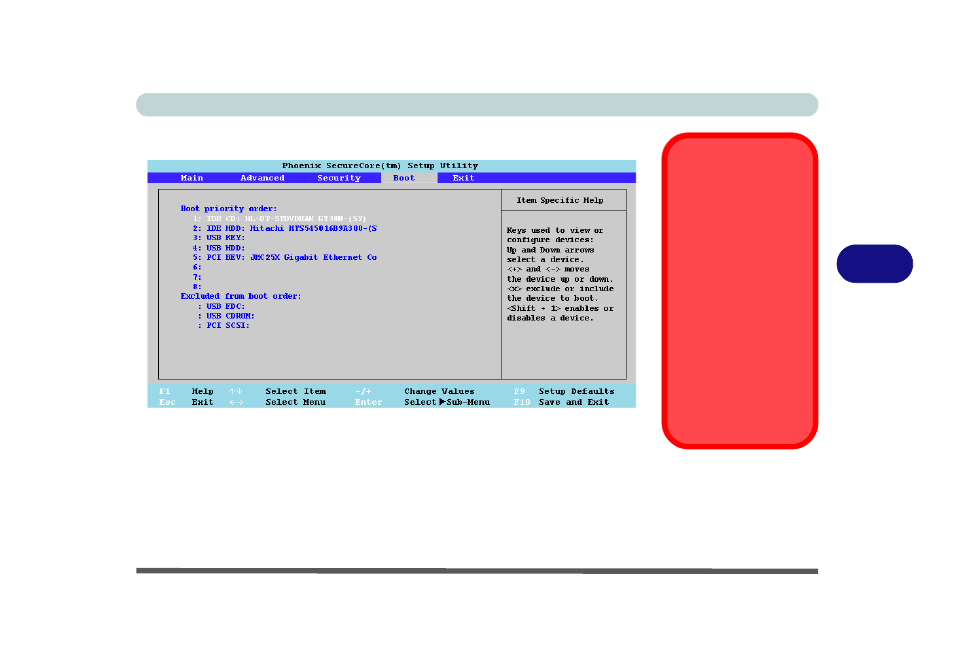Select boot entry 5 PCI BEV Ethernet
The image size is (954, 672).
(x=285, y=258)
